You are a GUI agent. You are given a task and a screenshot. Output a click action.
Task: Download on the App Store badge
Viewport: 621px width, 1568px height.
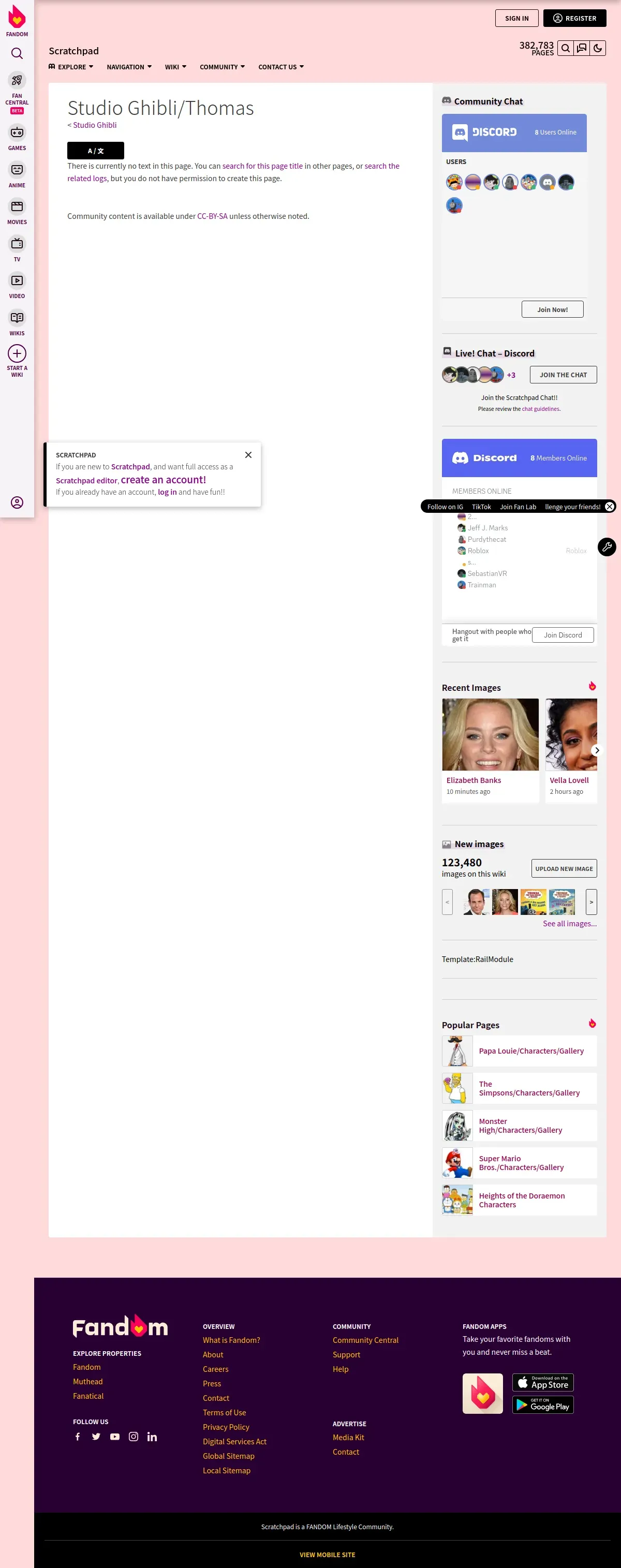coord(543,1382)
